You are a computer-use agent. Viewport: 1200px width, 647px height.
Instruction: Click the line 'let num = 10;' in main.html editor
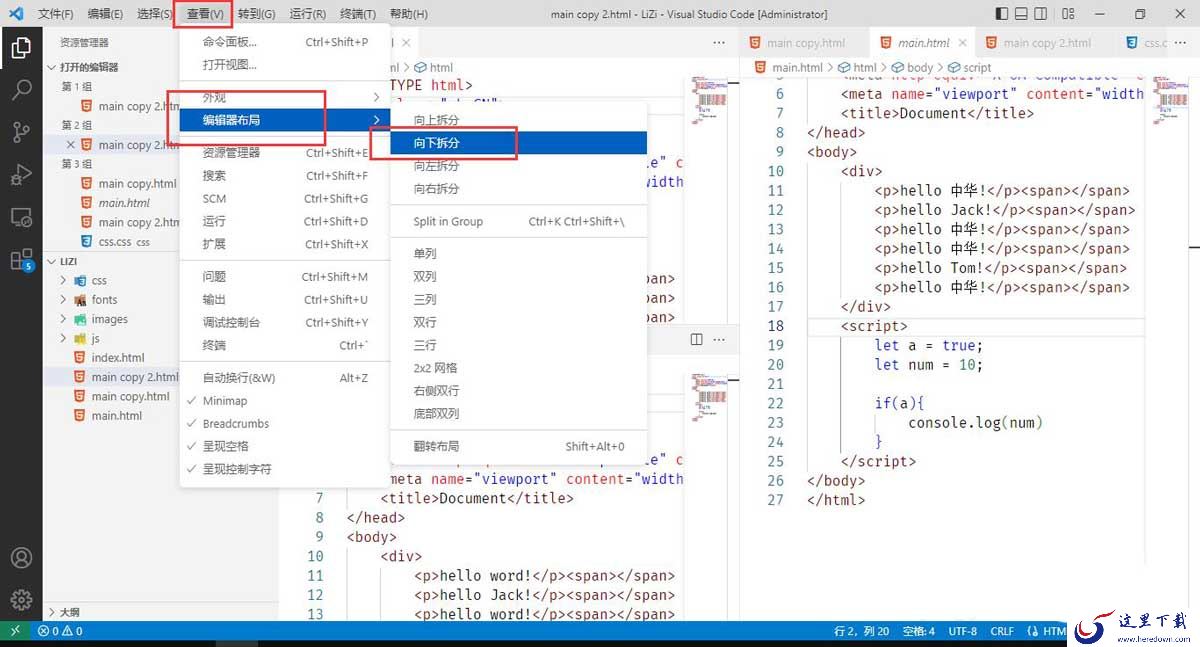928,365
